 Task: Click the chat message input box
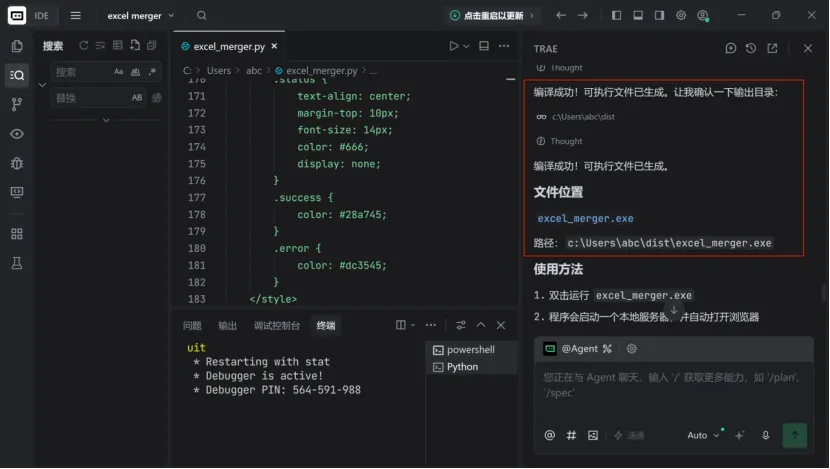[673, 392]
